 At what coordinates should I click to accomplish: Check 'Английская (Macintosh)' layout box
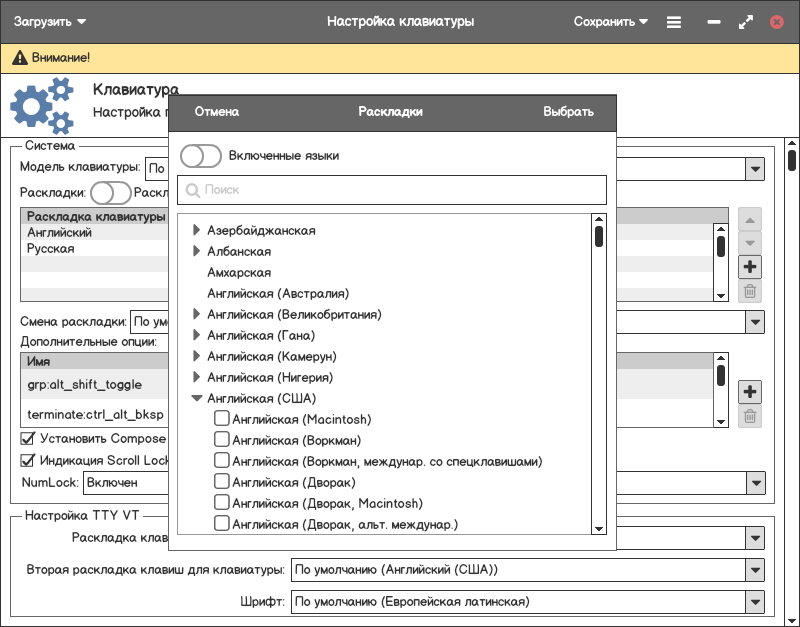pos(222,419)
